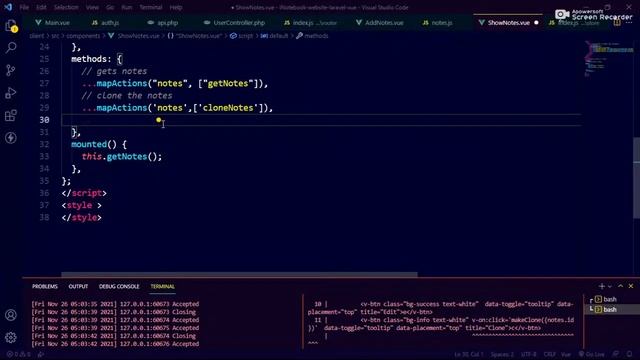Click the errors and warnings status item

(18, 354)
